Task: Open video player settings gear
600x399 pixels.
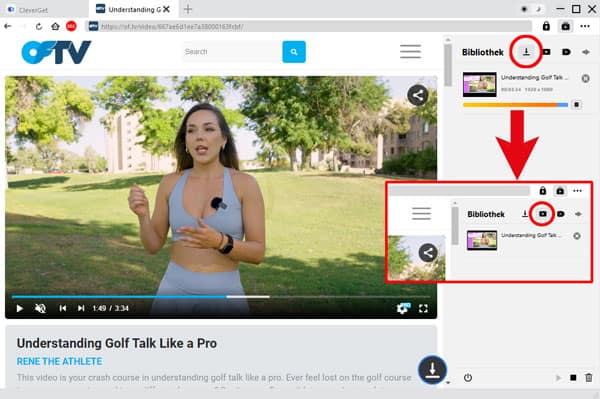Action: (x=403, y=308)
